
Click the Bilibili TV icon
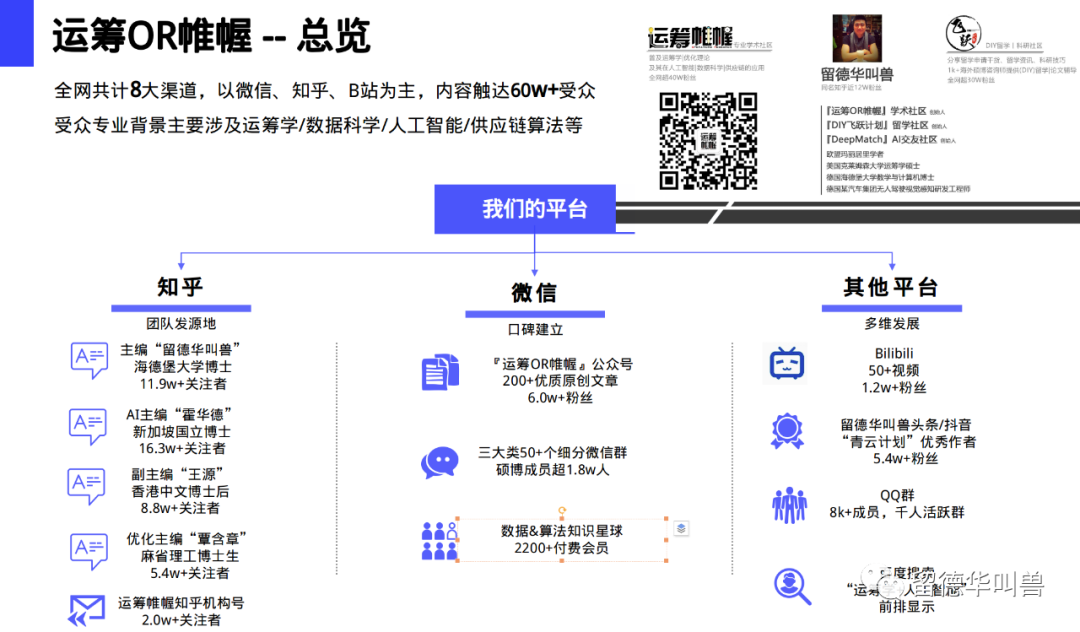click(x=787, y=363)
